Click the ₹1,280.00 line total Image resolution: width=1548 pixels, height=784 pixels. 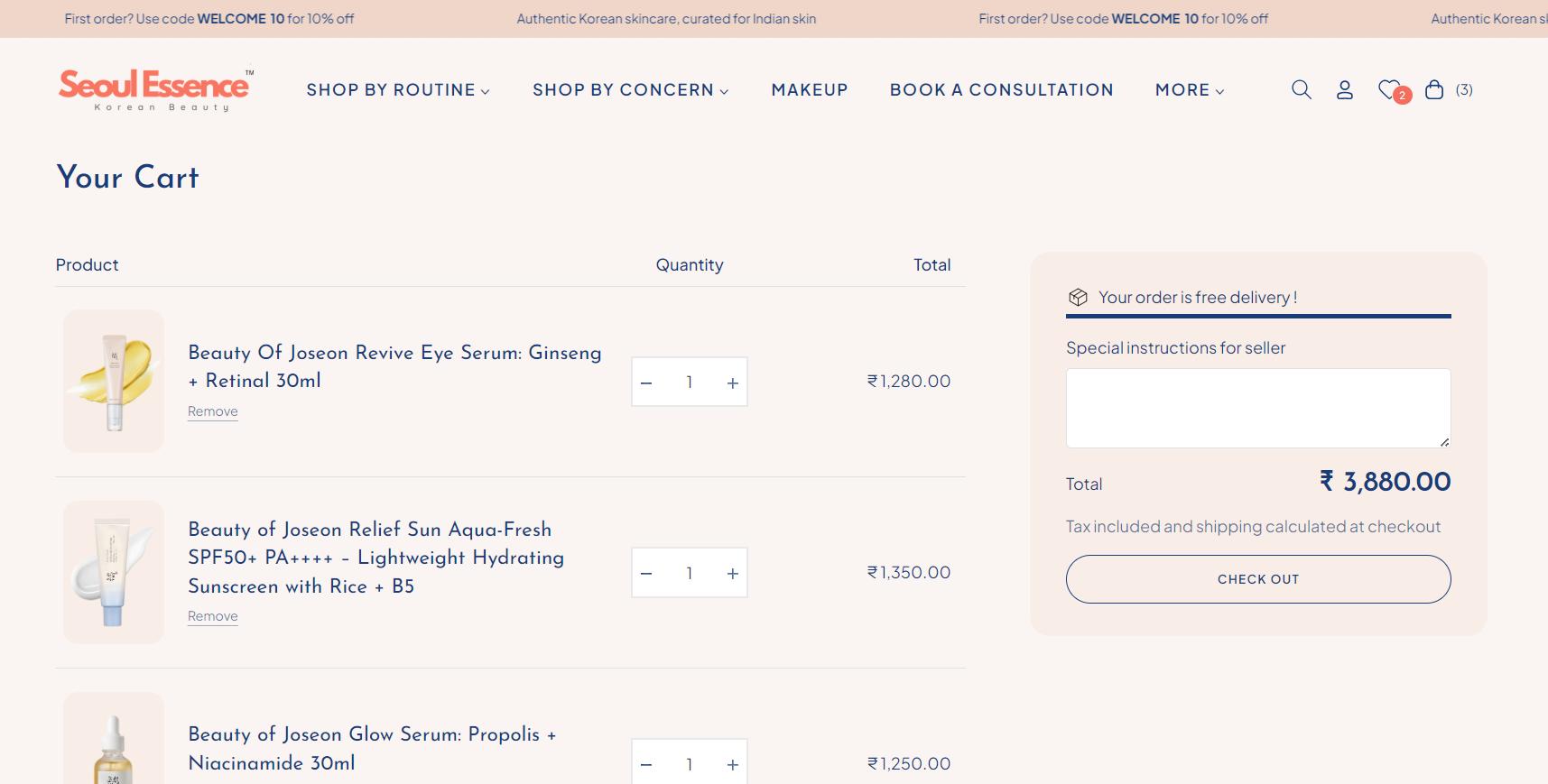pos(909,382)
